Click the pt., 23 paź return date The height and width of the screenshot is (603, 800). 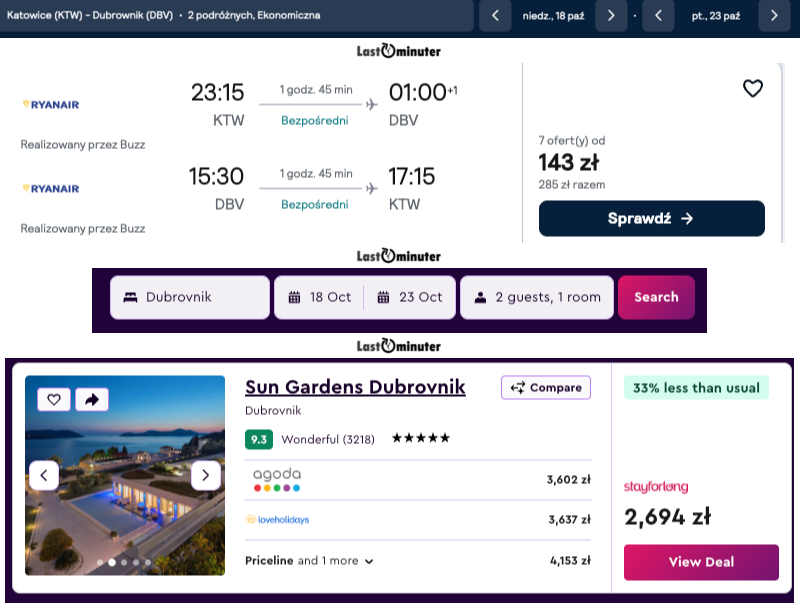pyautogui.click(x=716, y=16)
